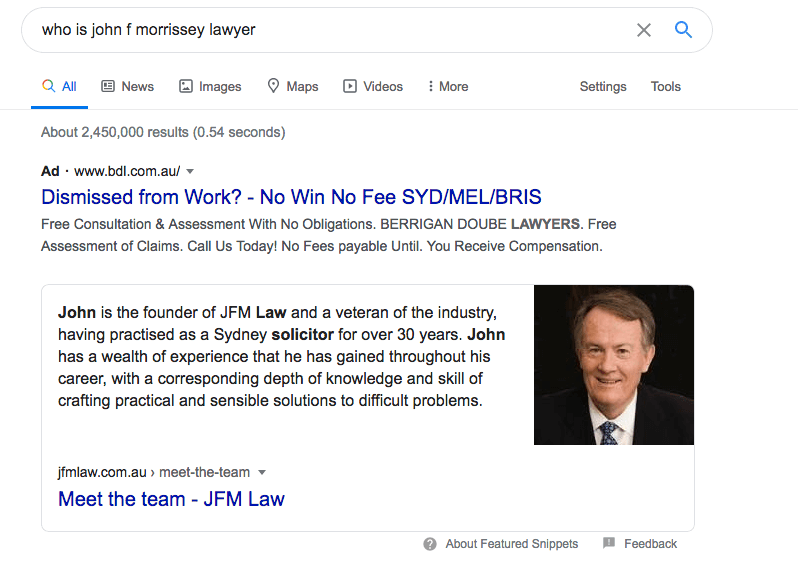
Task: Open the Settings menu
Action: [x=603, y=87]
